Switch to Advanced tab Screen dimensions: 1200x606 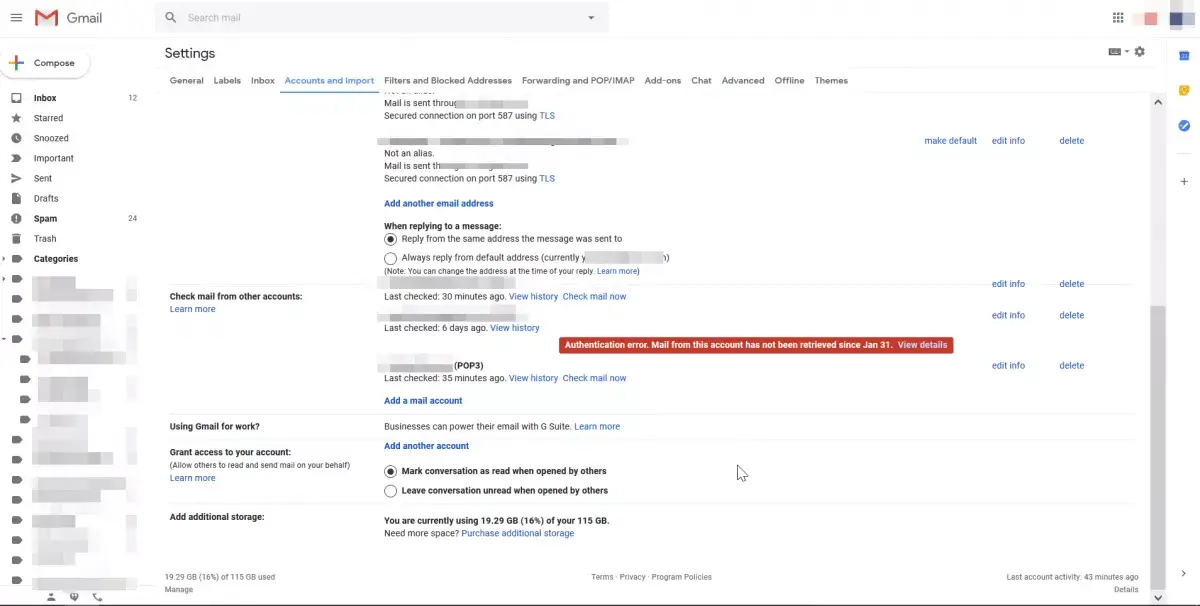point(743,81)
